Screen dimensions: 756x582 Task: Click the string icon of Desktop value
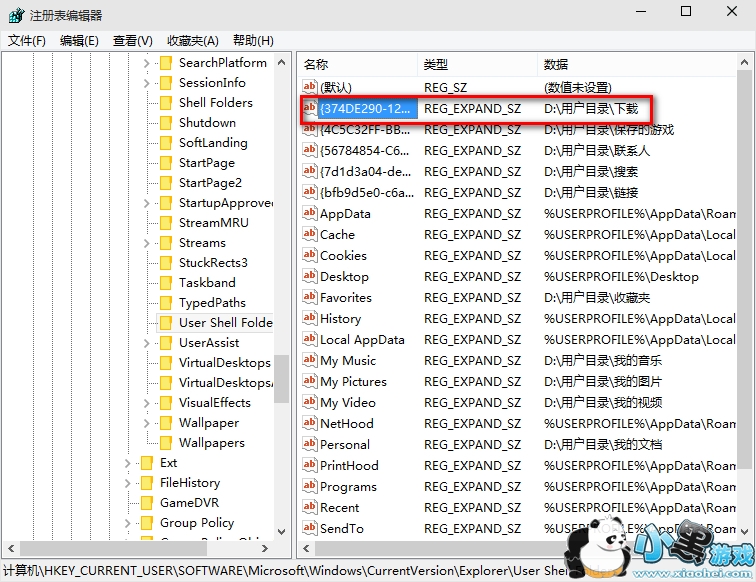[x=310, y=276]
